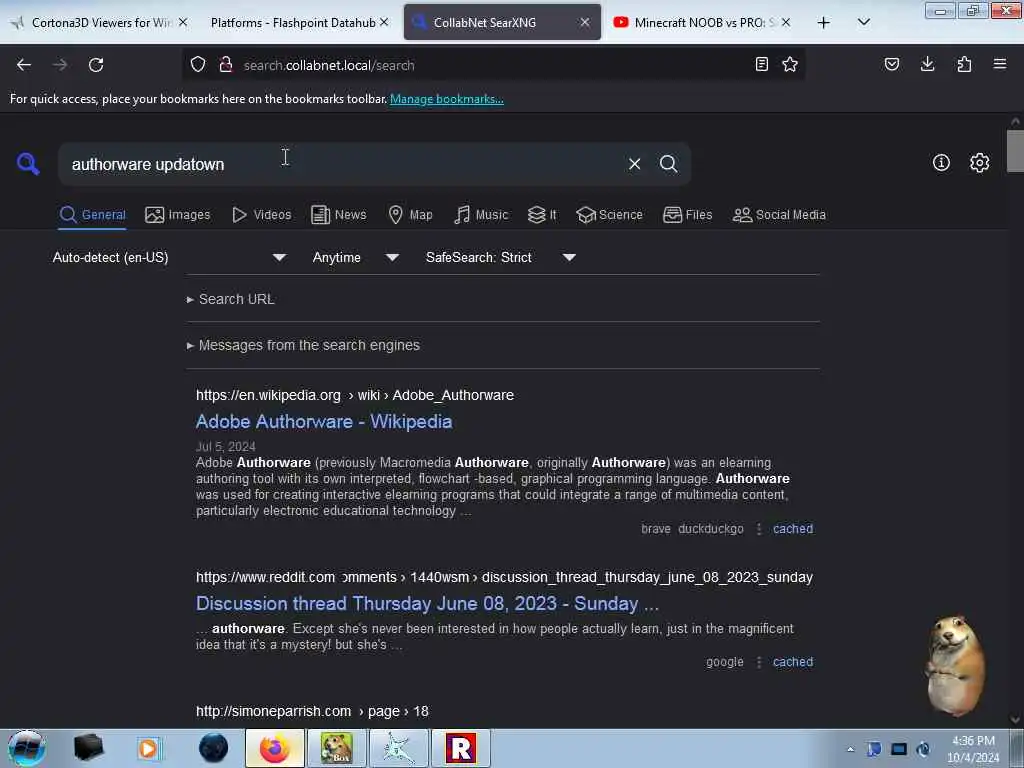This screenshot has width=1024, height=768.
Task: Open cached copy of Wikipedia result
Action: point(793,529)
